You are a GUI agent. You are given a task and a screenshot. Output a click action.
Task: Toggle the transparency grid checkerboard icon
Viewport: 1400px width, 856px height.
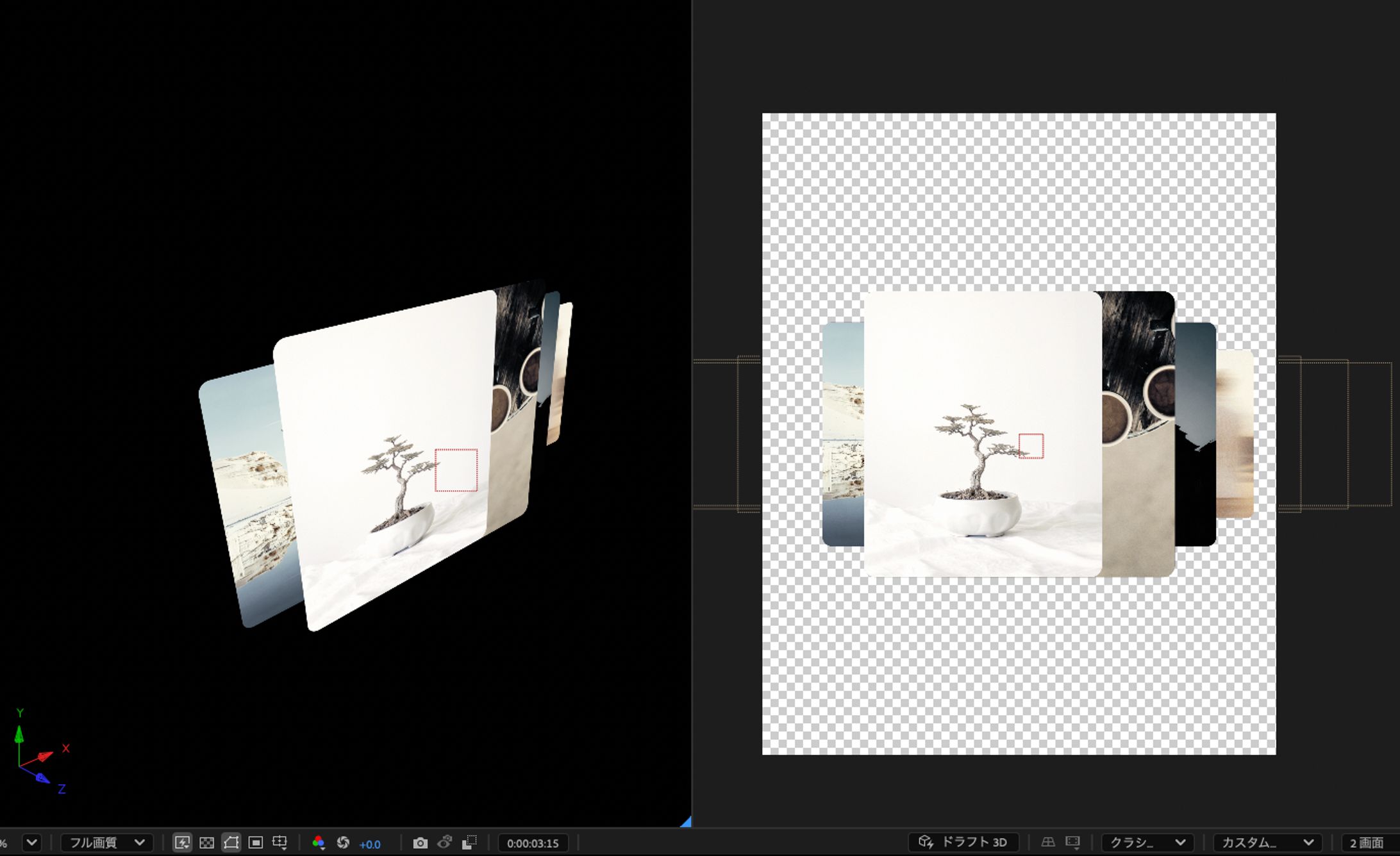point(206,842)
